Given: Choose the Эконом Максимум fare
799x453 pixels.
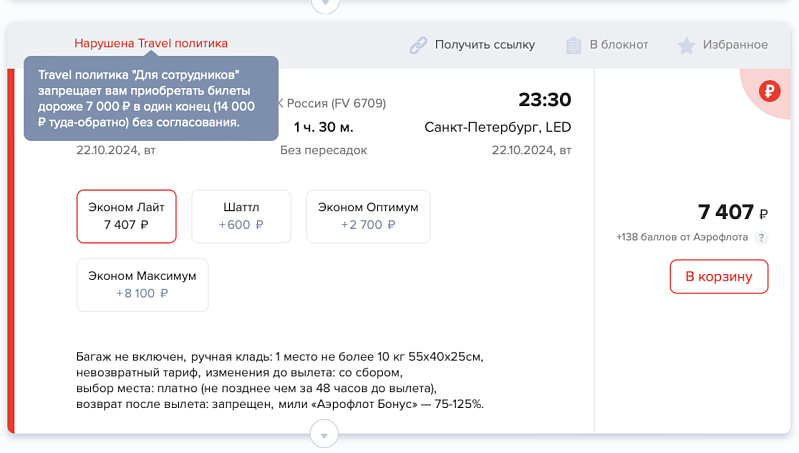Looking at the screenshot, I should (142, 284).
